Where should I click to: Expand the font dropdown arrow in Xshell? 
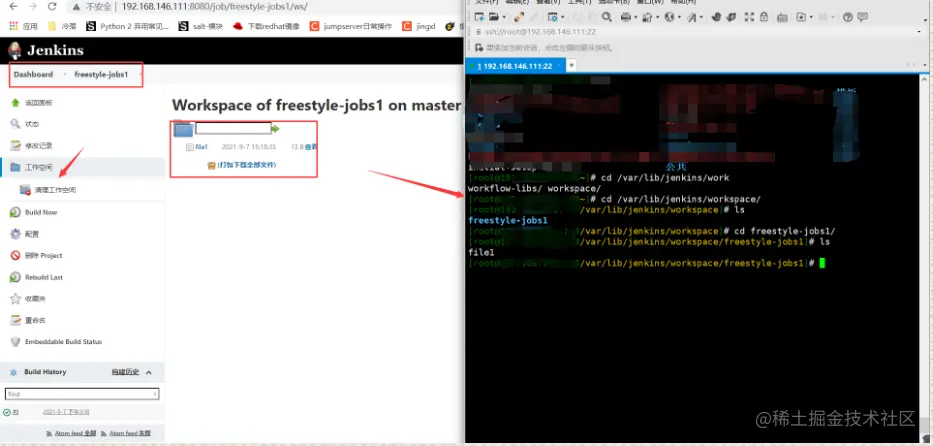[x=702, y=17]
